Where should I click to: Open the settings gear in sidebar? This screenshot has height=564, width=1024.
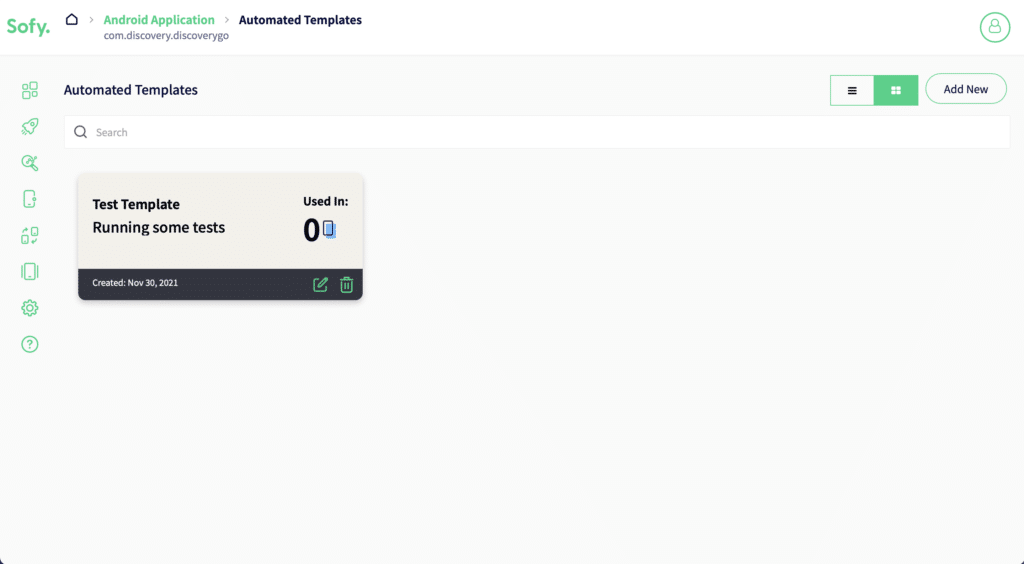(x=30, y=308)
